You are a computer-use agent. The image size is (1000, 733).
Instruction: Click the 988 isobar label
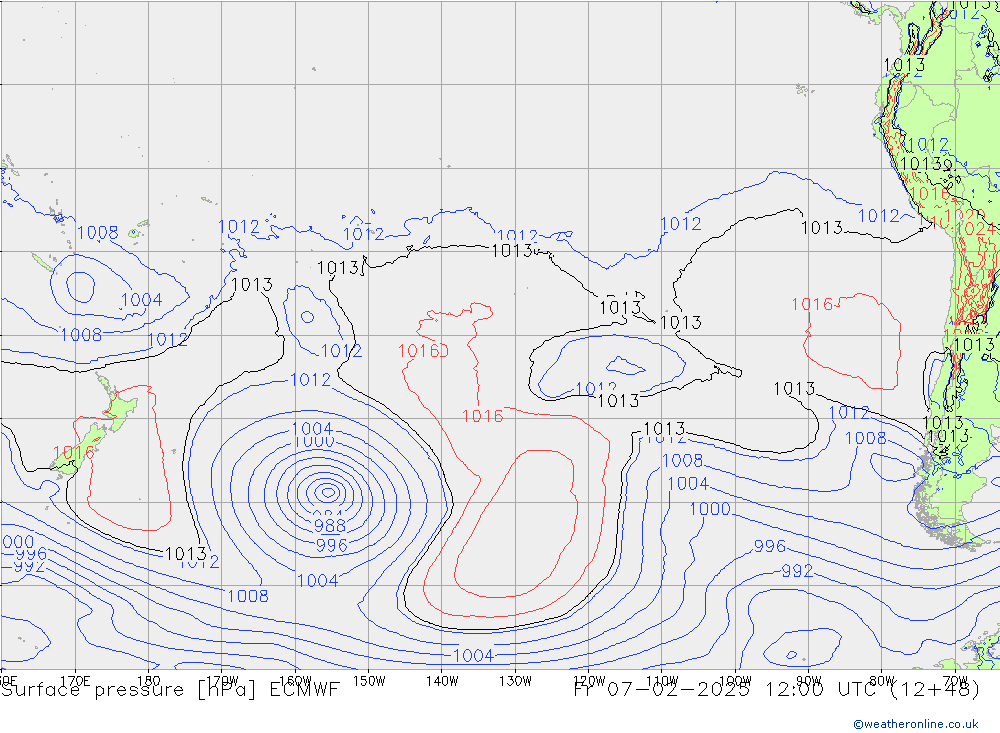coord(330,526)
